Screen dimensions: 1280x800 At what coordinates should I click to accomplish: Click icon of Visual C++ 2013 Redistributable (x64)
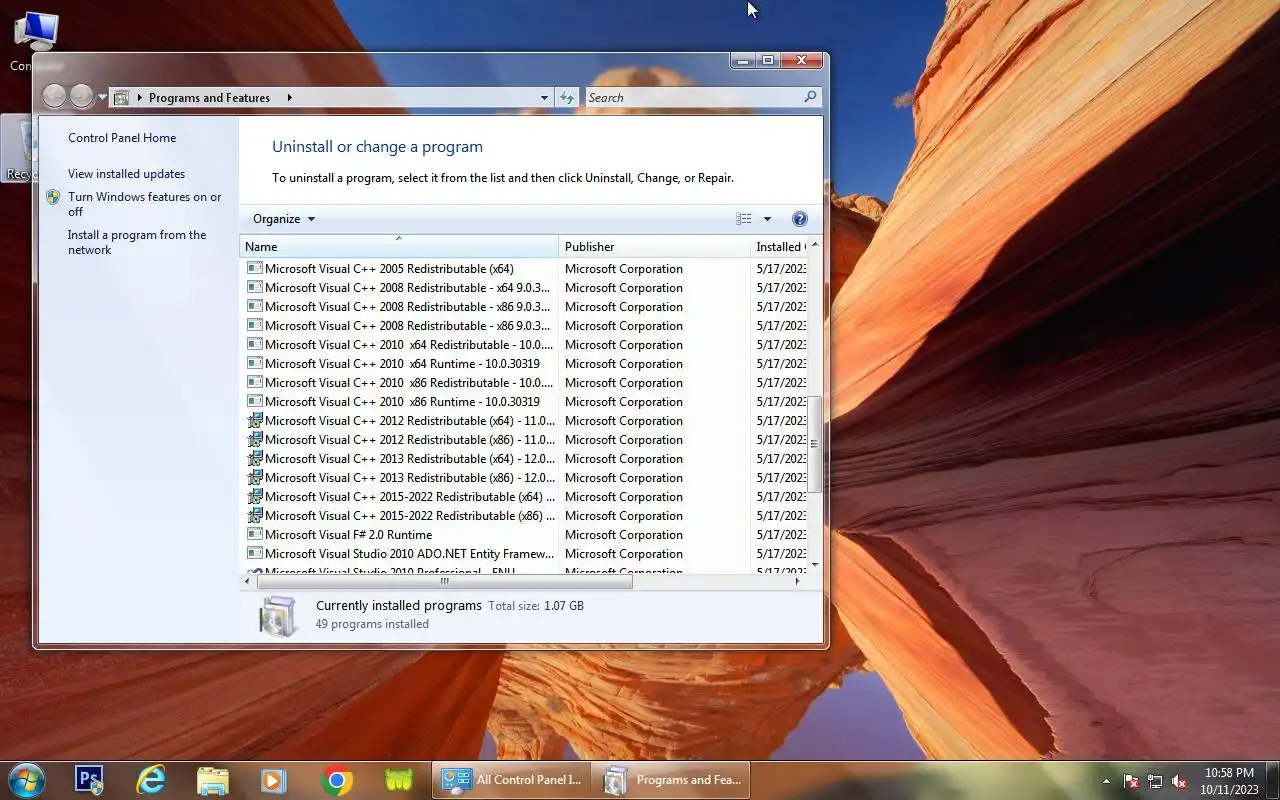[254, 458]
